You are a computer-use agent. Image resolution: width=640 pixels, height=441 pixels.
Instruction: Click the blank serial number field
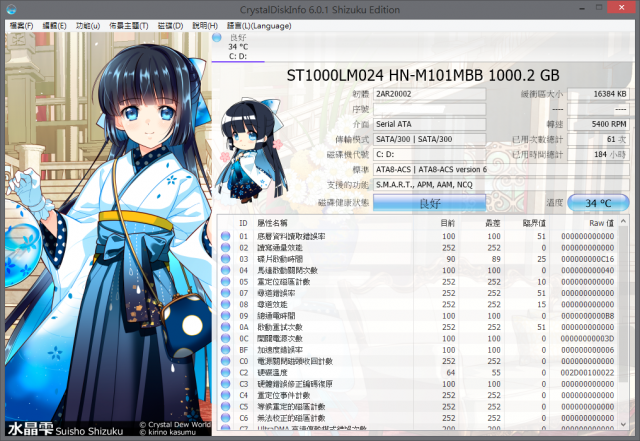point(429,109)
